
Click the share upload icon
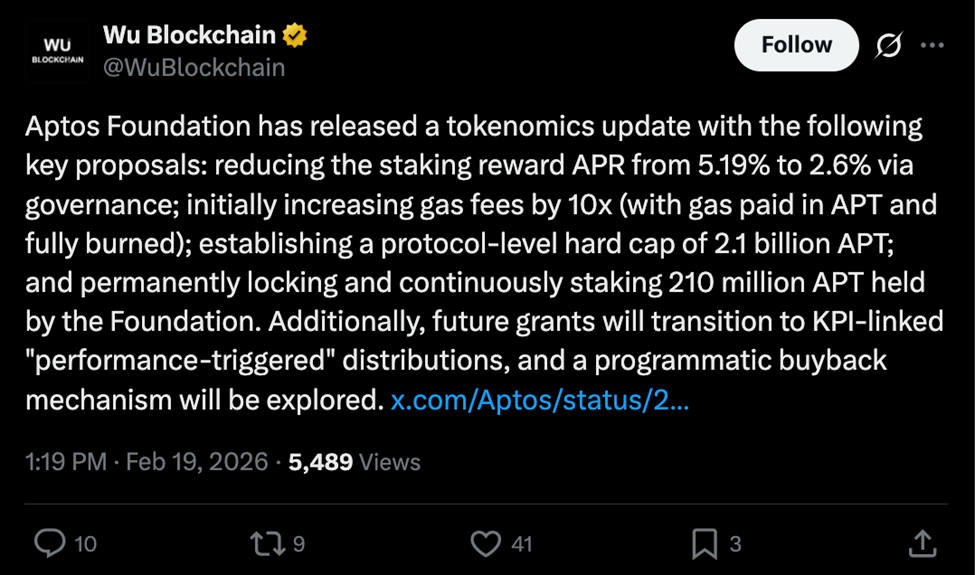coord(922,543)
